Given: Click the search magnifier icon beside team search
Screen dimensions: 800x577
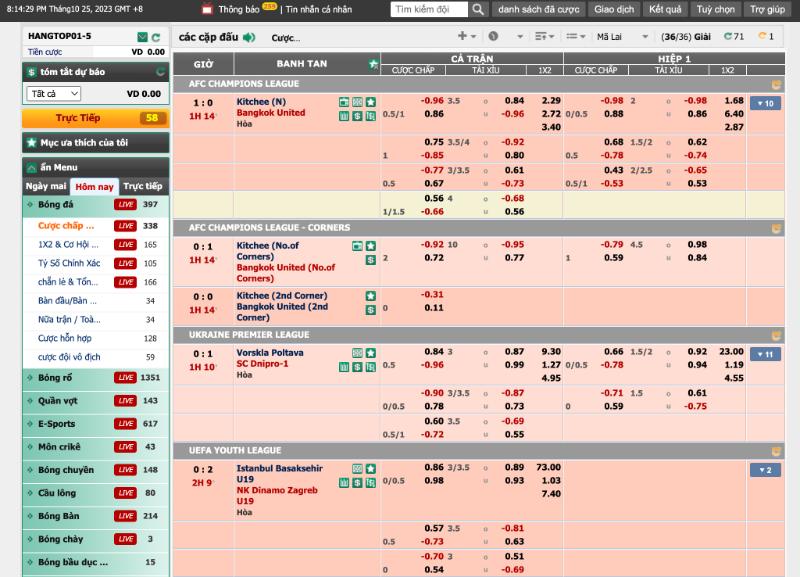Looking at the screenshot, I should coord(478,9).
